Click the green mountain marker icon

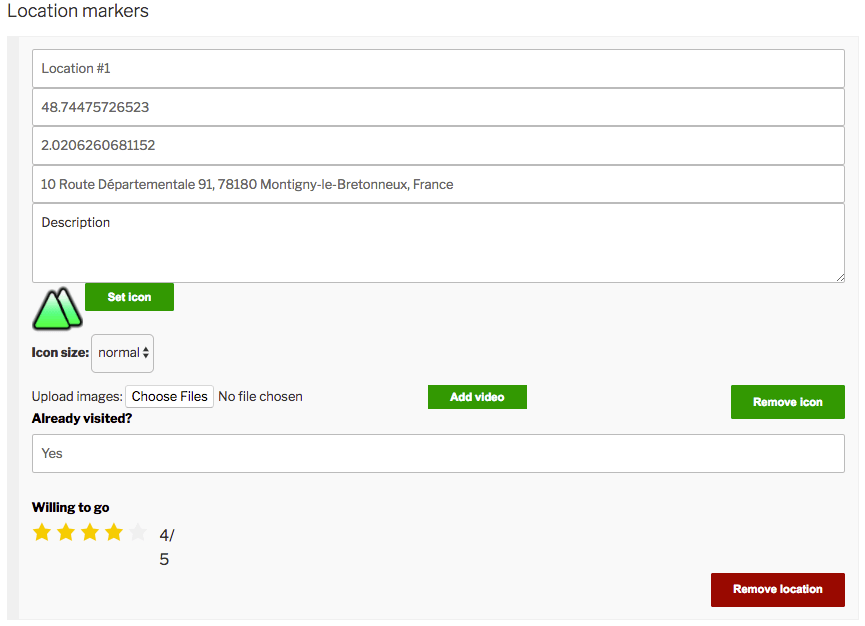click(x=57, y=309)
